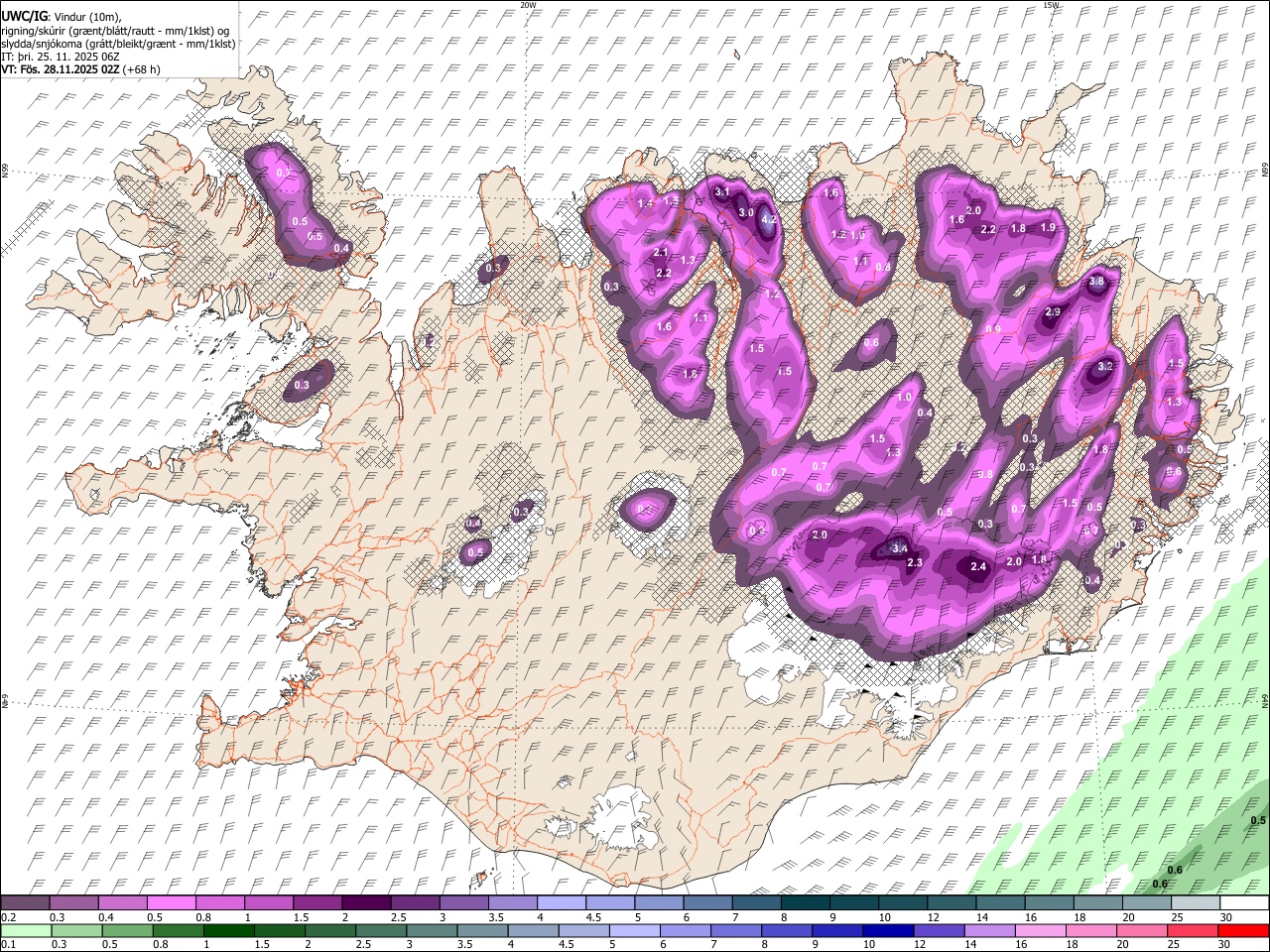The image size is (1270, 952).
Task: Click the 3.2 snowfall value on the map
Action: 1107,367
